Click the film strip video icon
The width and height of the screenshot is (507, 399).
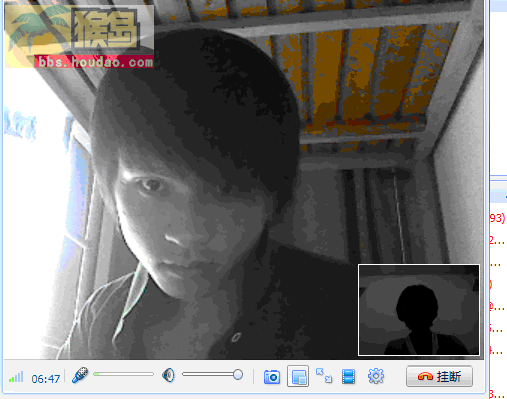[x=348, y=376]
